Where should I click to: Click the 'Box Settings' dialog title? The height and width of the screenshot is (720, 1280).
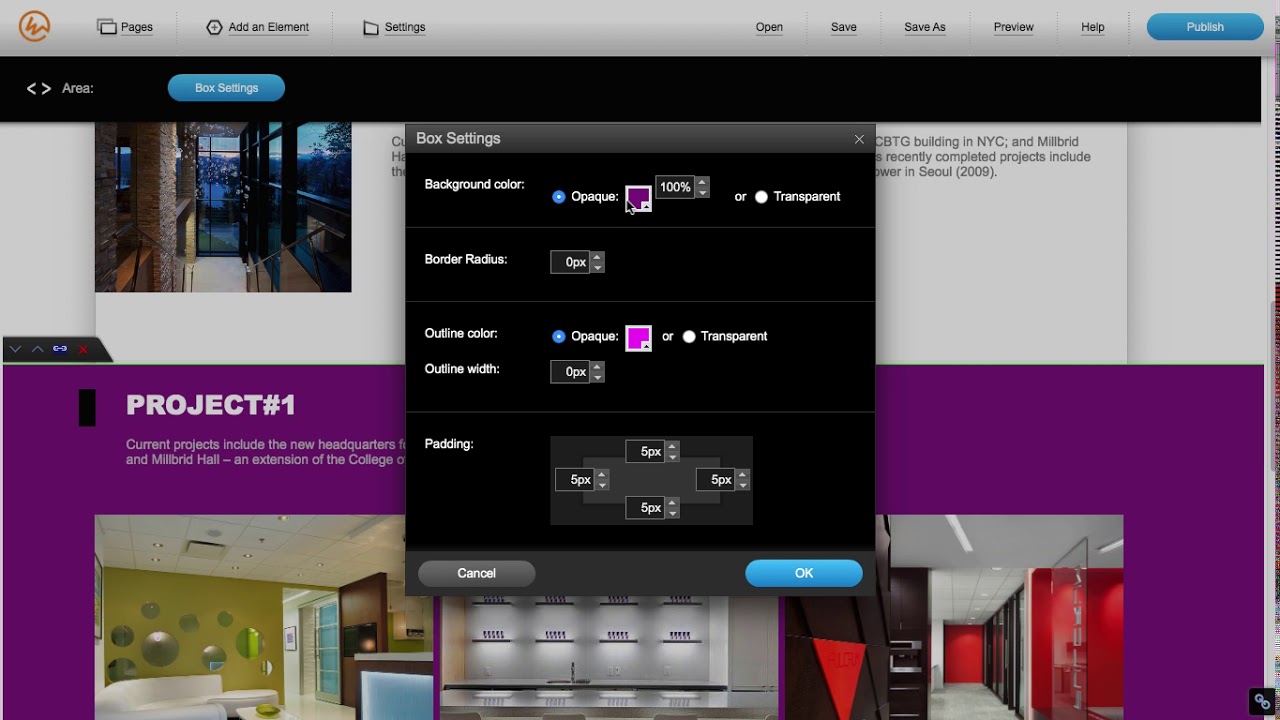tap(458, 138)
